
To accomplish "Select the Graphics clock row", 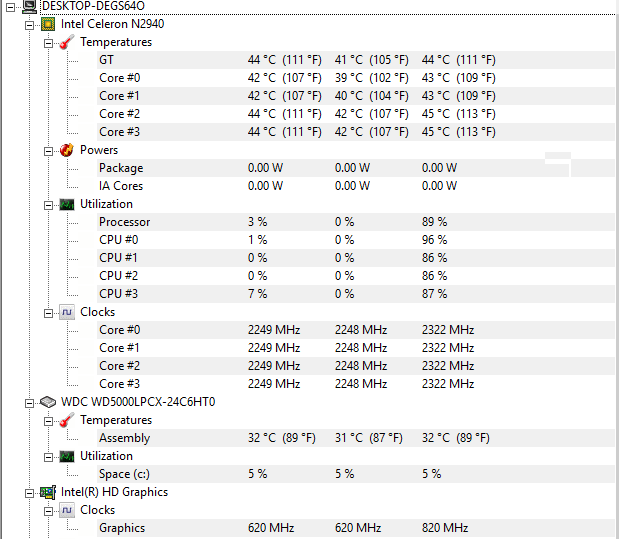I will coord(122,528).
